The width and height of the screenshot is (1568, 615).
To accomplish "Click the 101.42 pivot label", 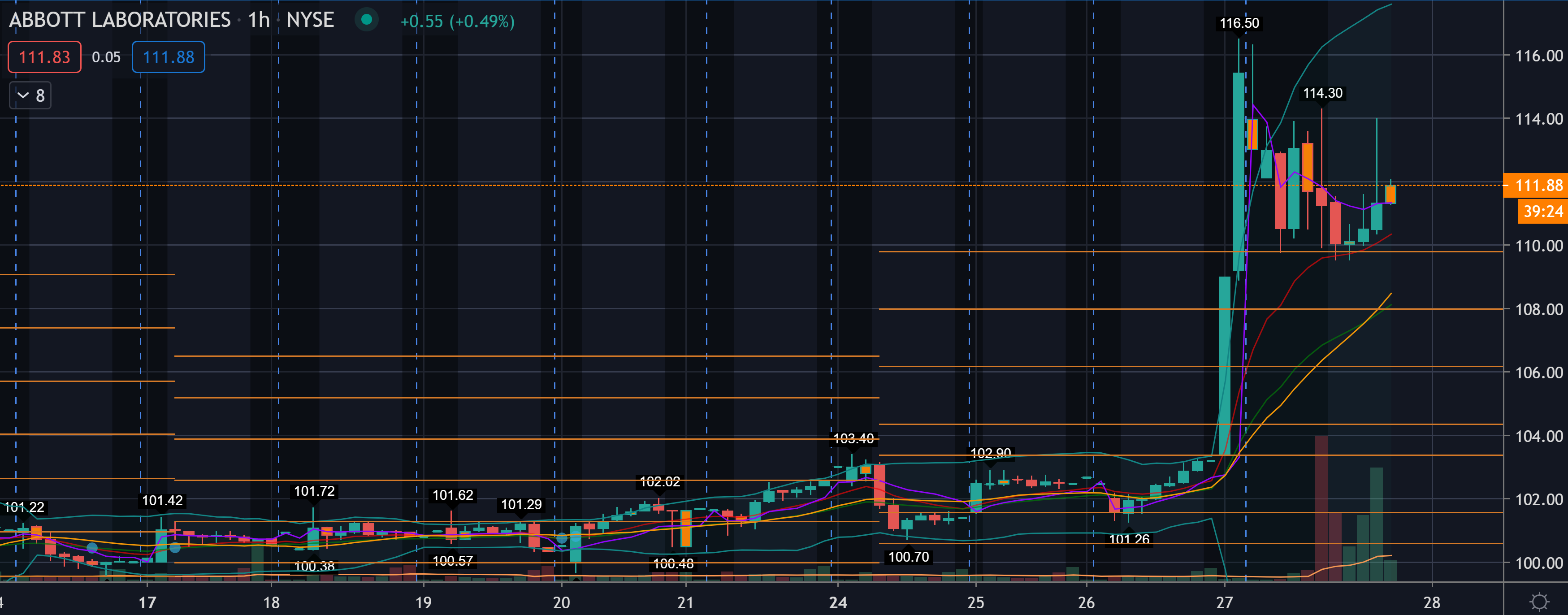I will pos(163,501).
